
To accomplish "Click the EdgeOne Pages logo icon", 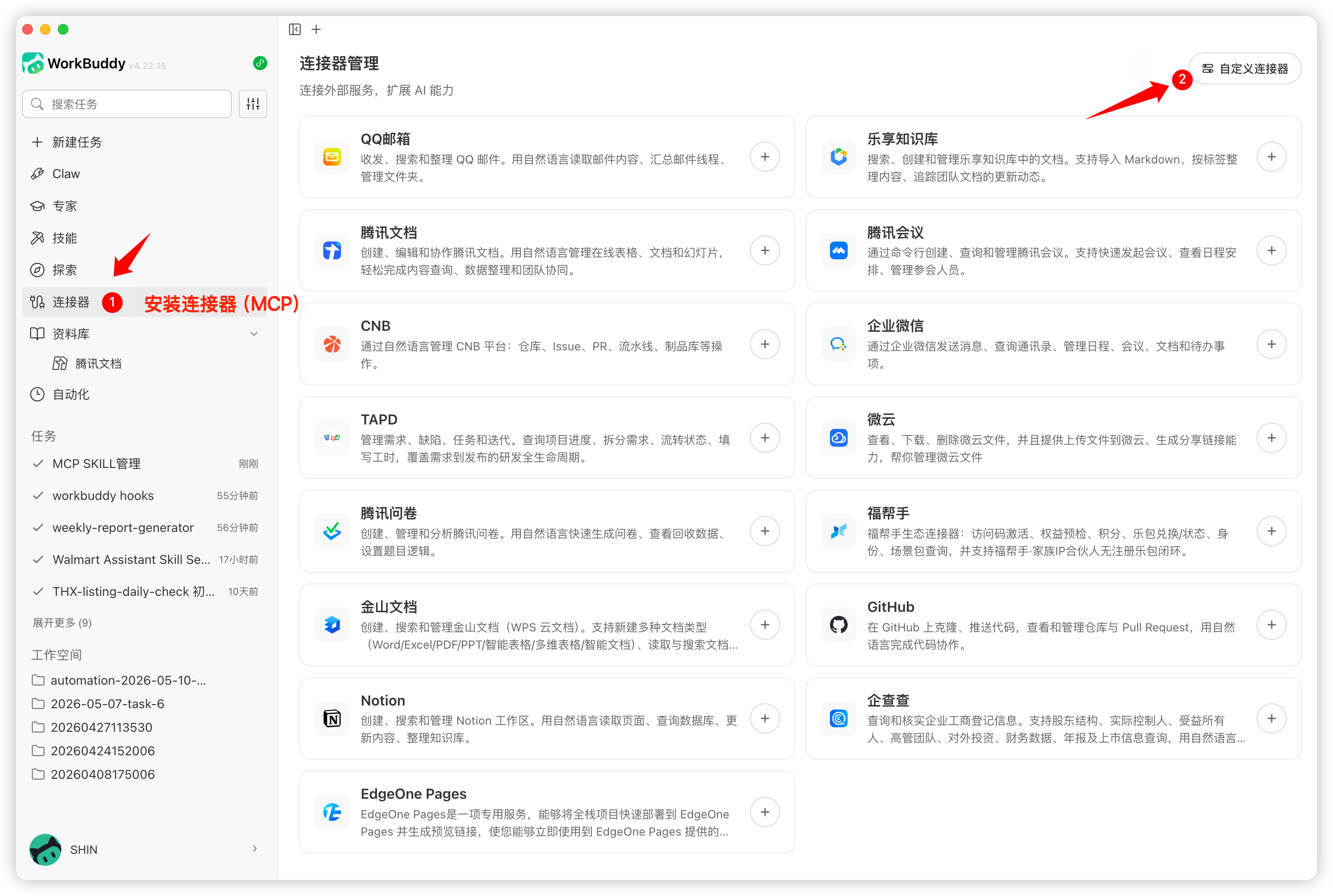I will 332,813.
